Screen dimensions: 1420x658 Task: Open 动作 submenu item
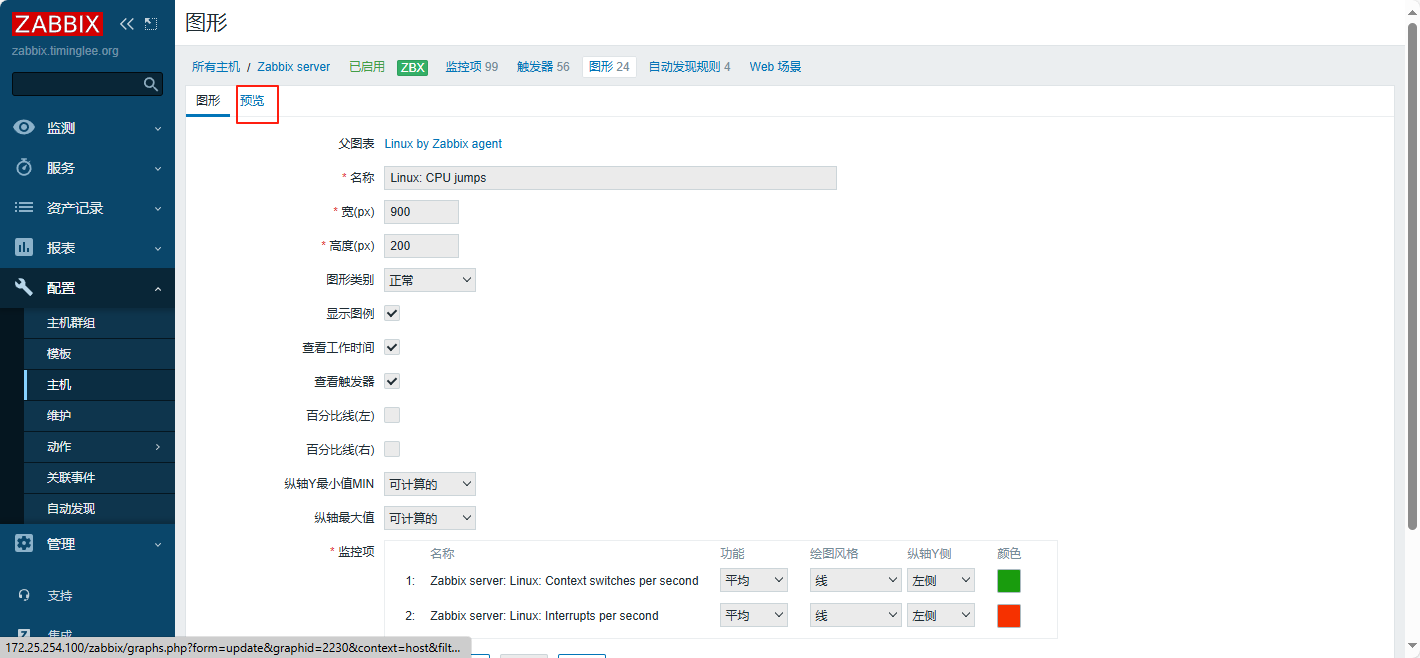pyautogui.click(x=99, y=447)
